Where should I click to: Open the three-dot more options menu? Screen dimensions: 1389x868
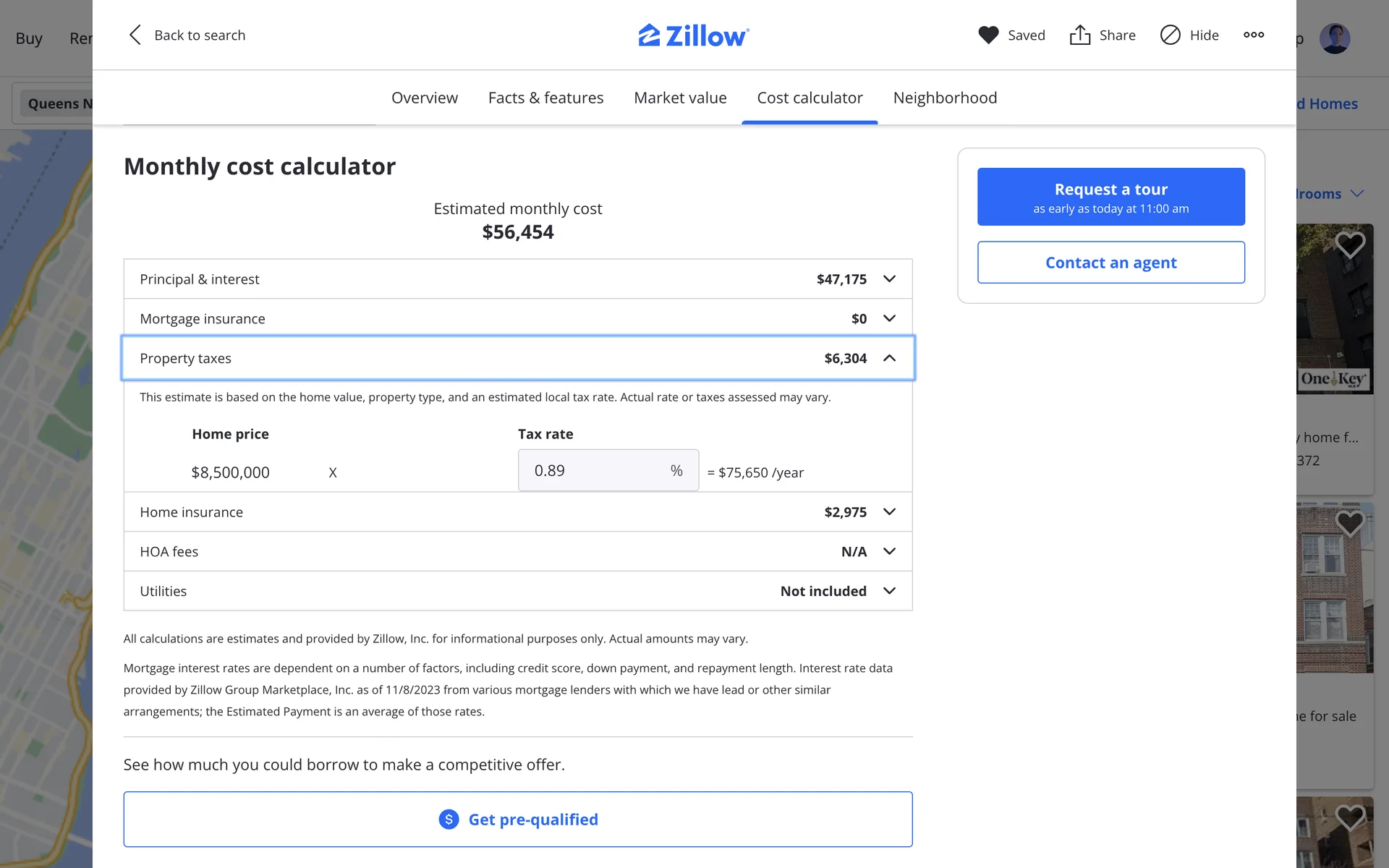pyautogui.click(x=1254, y=35)
